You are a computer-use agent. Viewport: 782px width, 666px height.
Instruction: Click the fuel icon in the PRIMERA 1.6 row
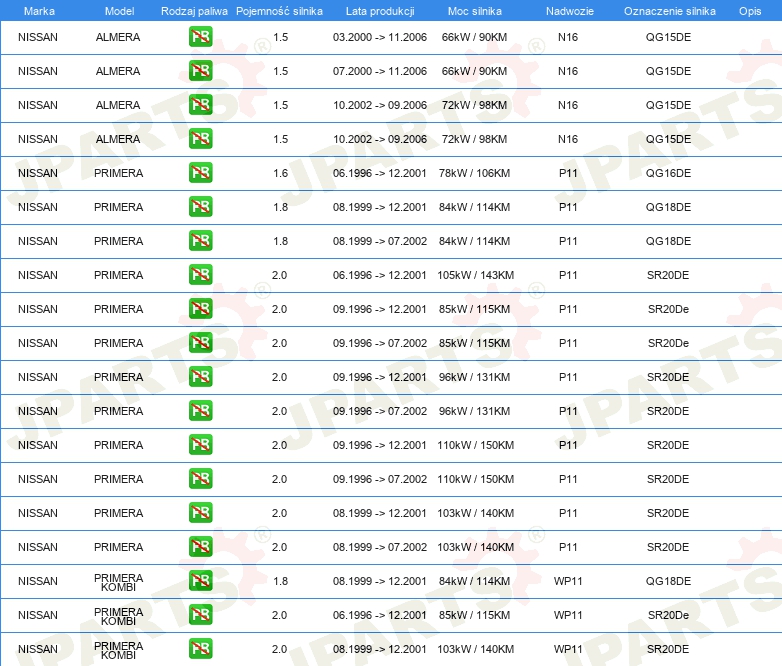(x=200, y=173)
